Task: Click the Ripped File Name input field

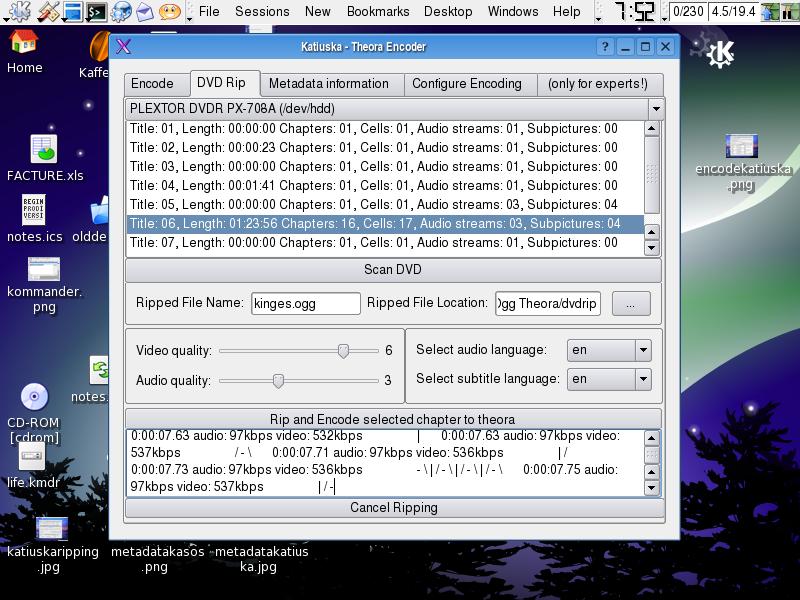Action: click(x=306, y=304)
